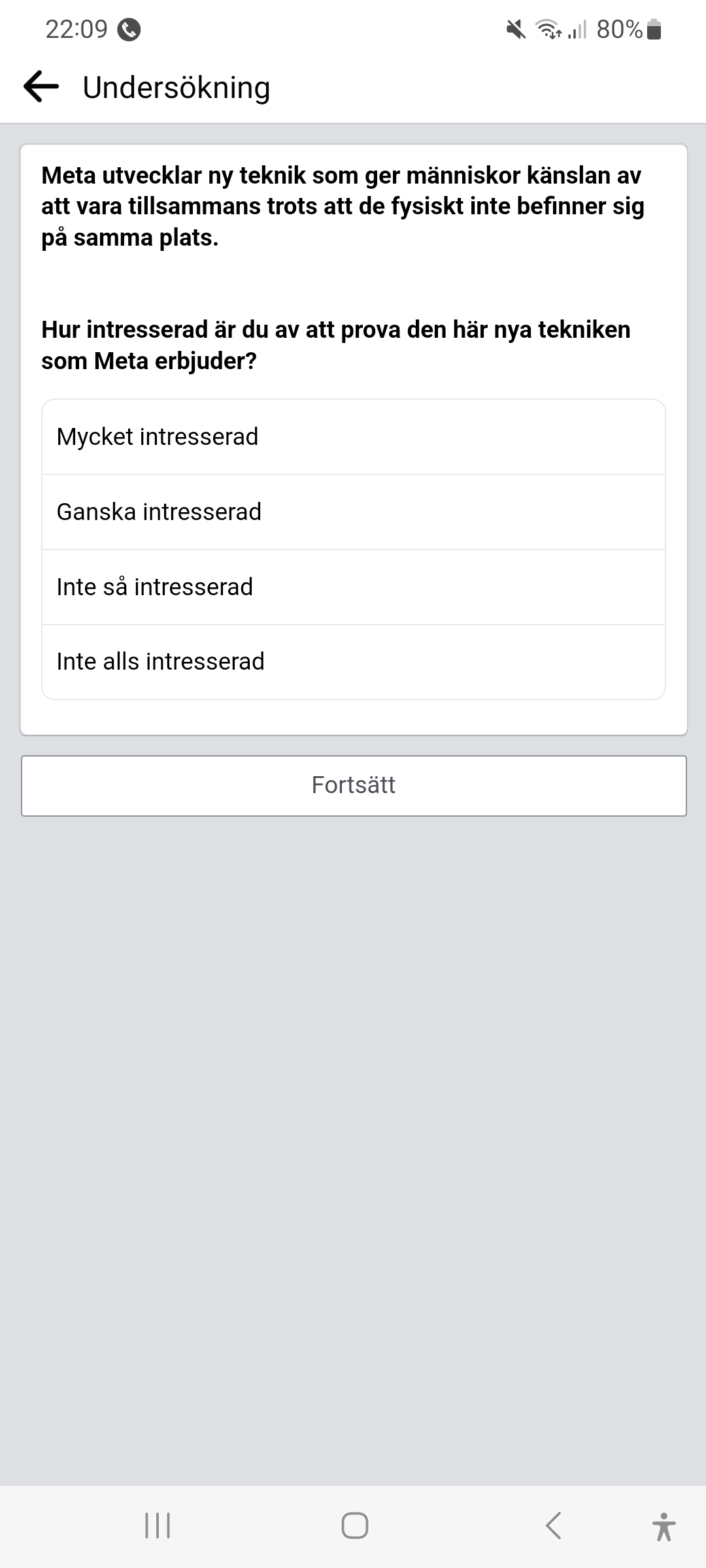The width and height of the screenshot is (706, 1568).
Task: Choose the 'Ganska intresserad' option
Action: point(353,512)
